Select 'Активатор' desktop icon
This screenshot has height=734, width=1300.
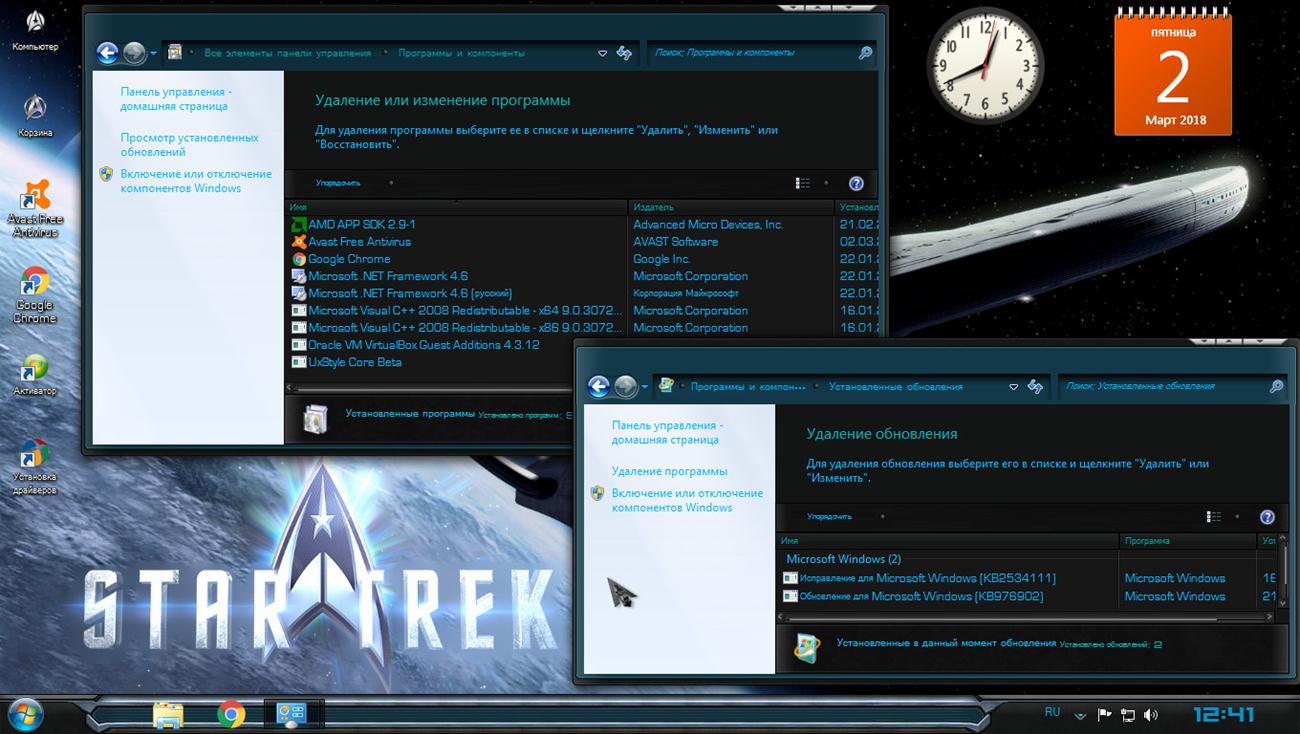click(35, 375)
